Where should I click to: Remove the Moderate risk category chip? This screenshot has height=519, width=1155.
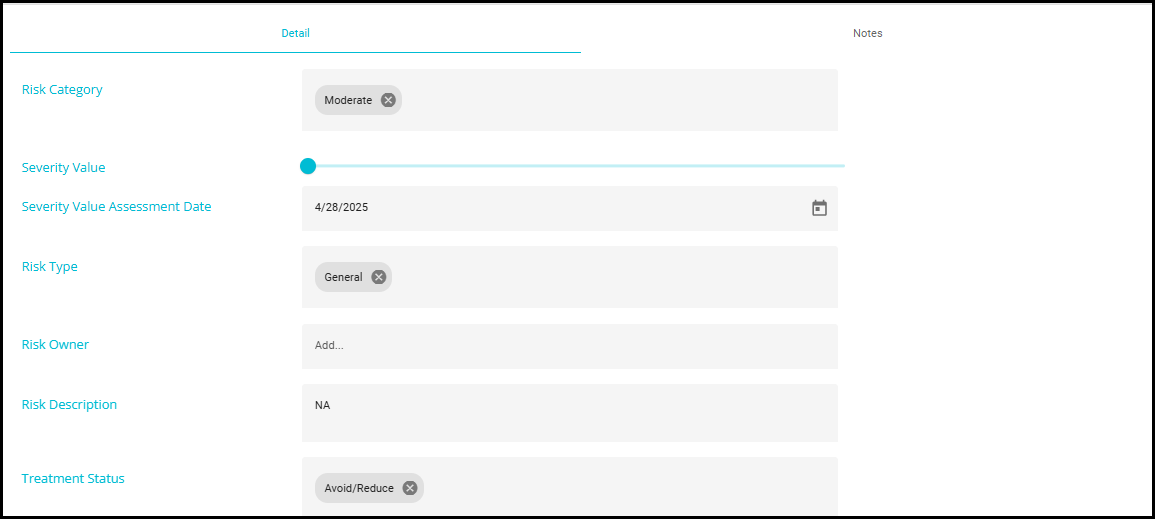[388, 100]
